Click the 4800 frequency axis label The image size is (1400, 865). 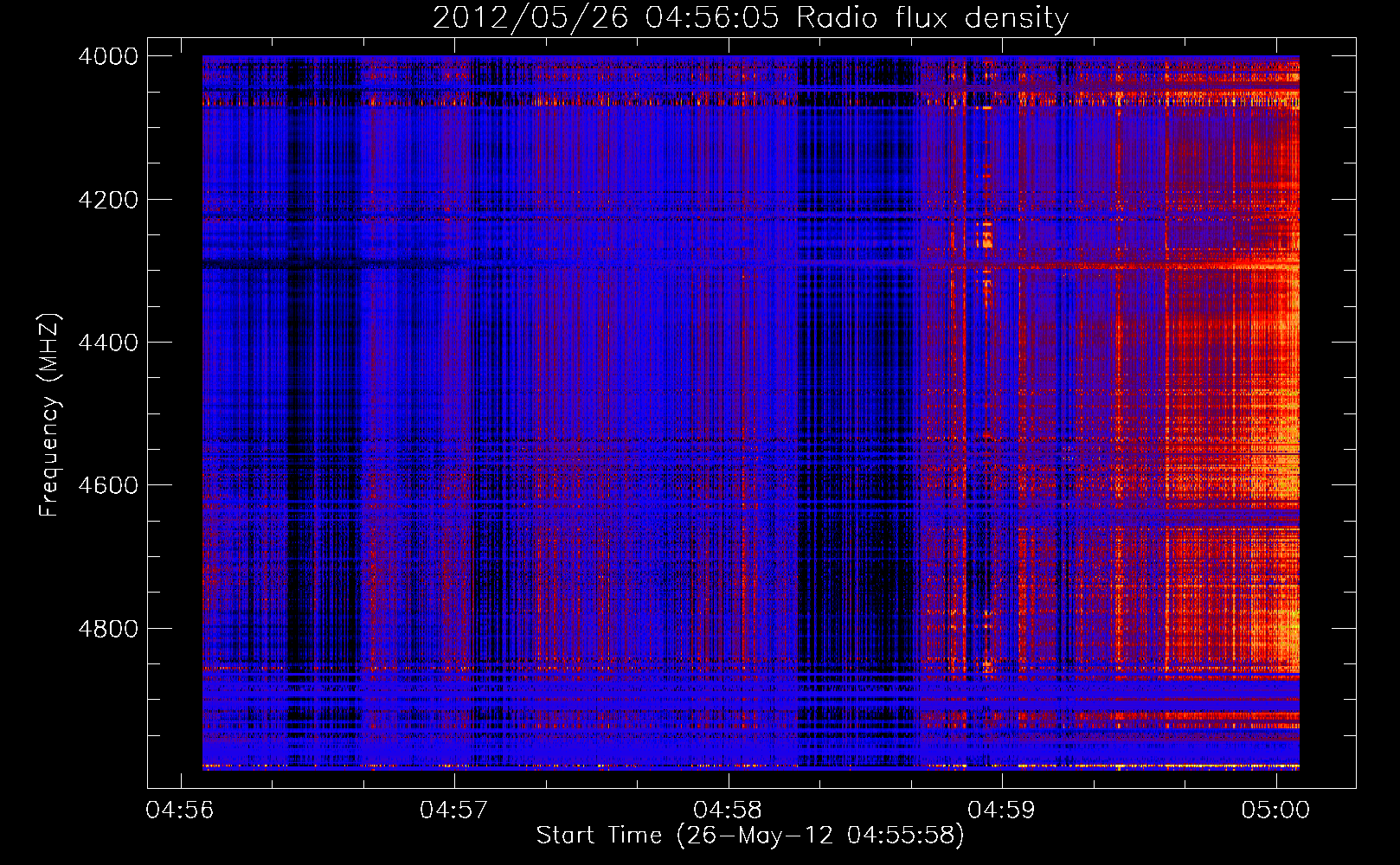(x=108, y=629)
